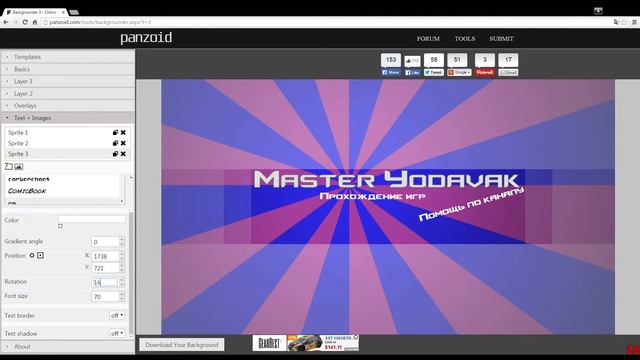640x360 pixels.
Task: Duplicate Sprite 3 with its copy icon
Action: pyautogui.click(x=116, y=154)
